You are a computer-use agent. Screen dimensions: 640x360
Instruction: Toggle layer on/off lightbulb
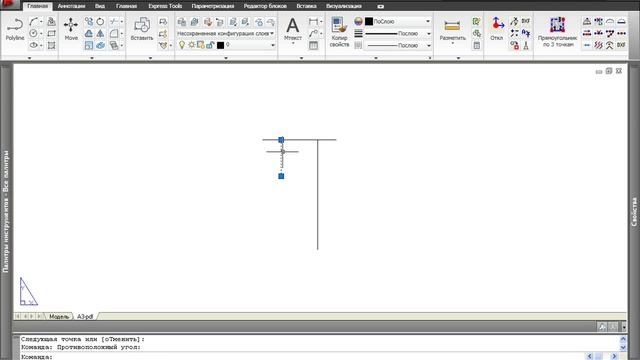182,45
